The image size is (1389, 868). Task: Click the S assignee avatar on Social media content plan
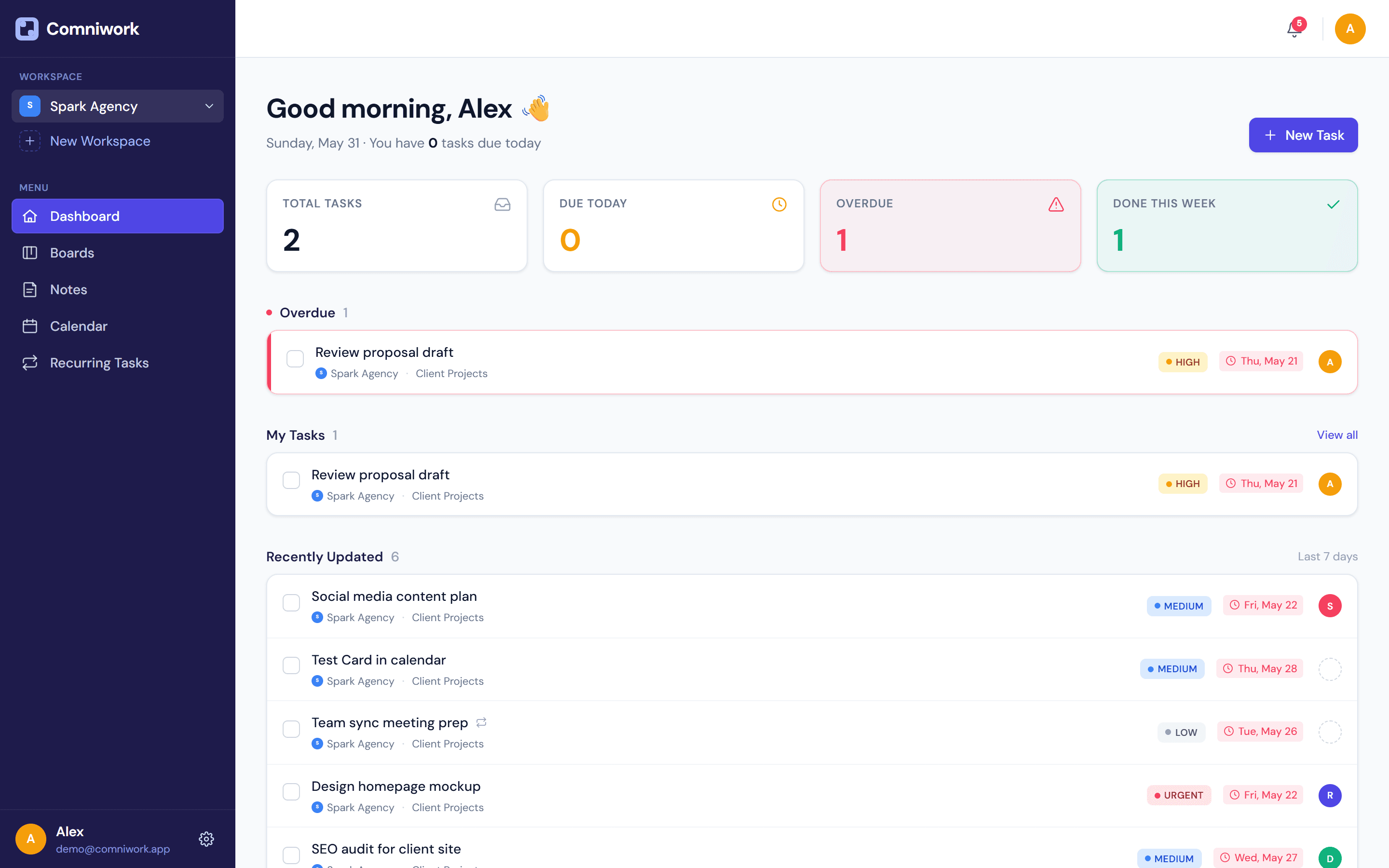click(1329, 606)
